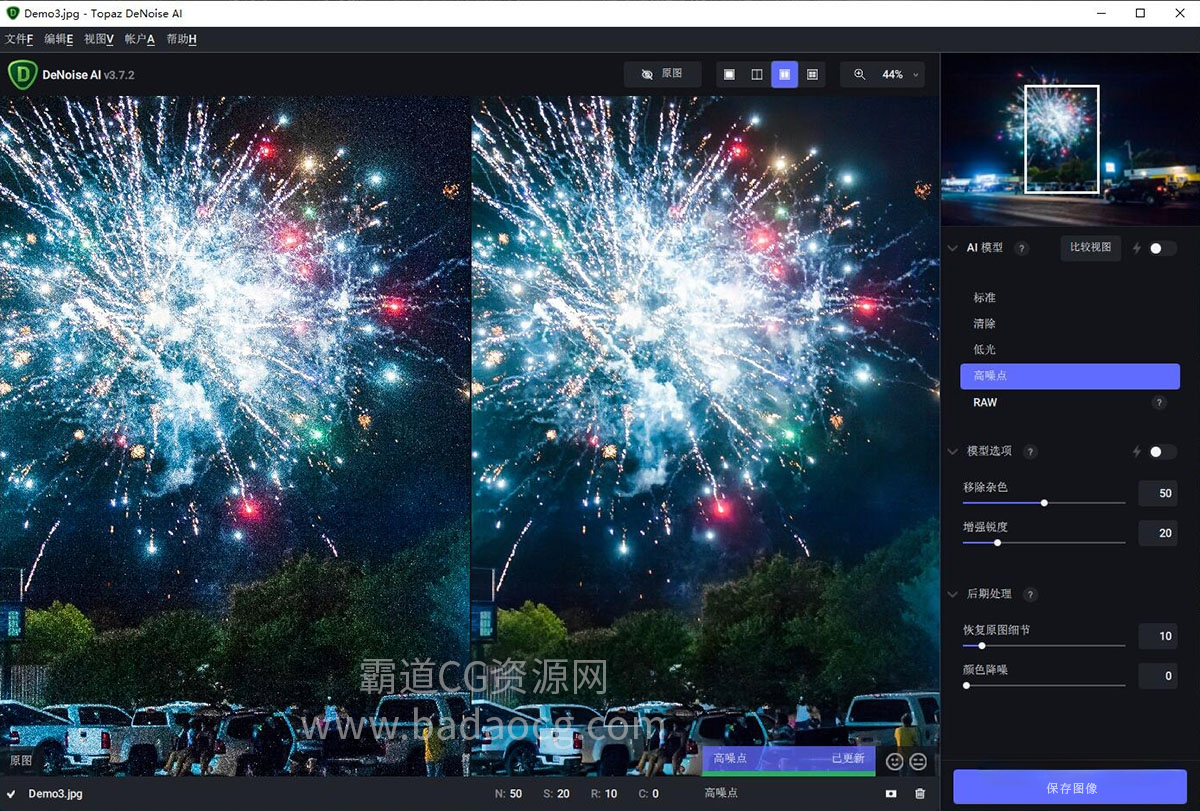Select the comparison grid view layout icon

pyautogui.click(x=812, y=74)
